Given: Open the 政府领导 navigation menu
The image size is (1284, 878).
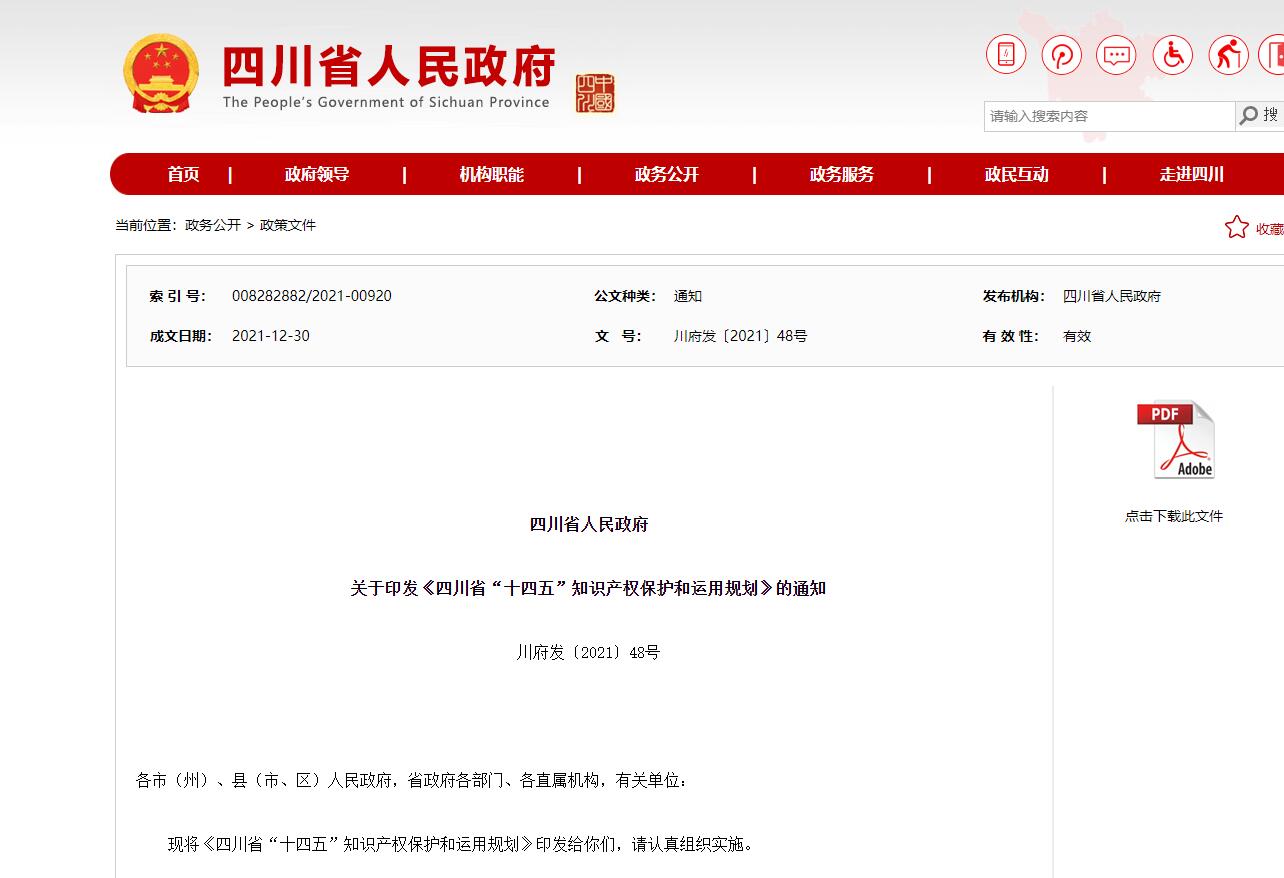Looking at the screenshot, I should point(317,175).
